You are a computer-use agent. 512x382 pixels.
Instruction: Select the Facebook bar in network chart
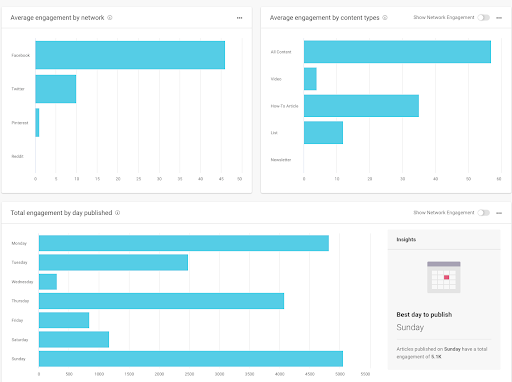point(130,55)
